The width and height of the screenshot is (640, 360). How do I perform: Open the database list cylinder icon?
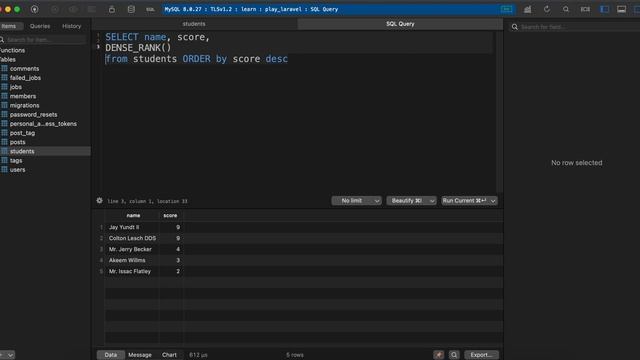click(131, 9)
